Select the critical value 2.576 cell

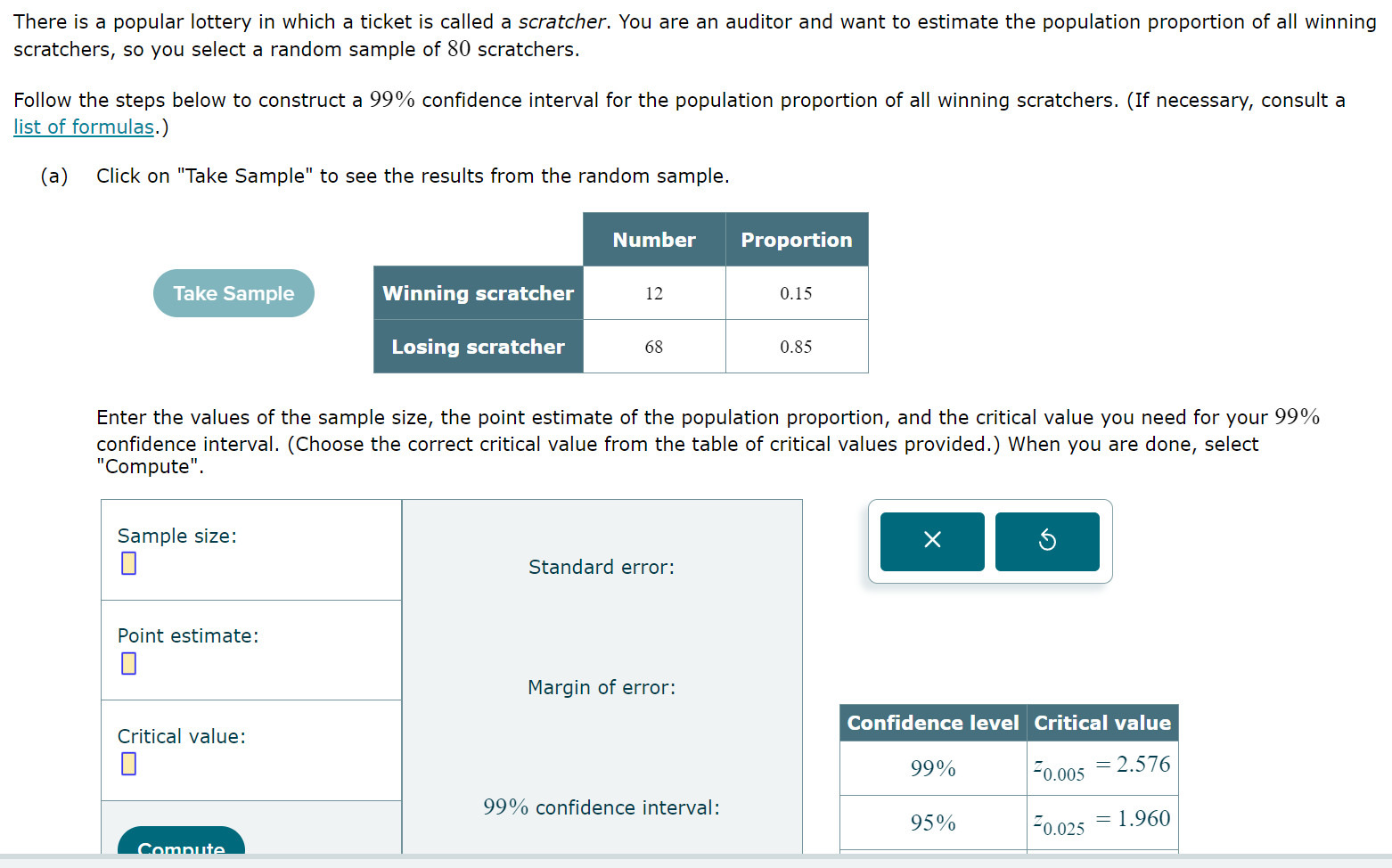[1102, 768]
